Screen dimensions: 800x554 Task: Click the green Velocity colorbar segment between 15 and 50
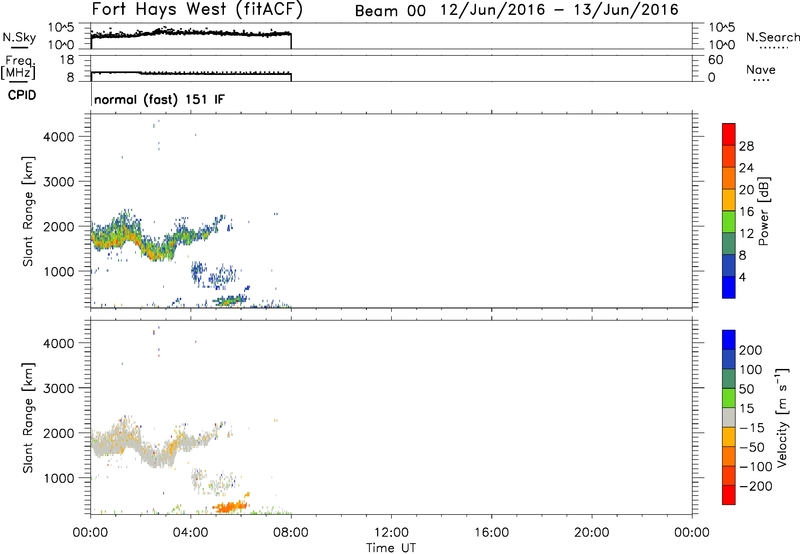click(729, 398)
